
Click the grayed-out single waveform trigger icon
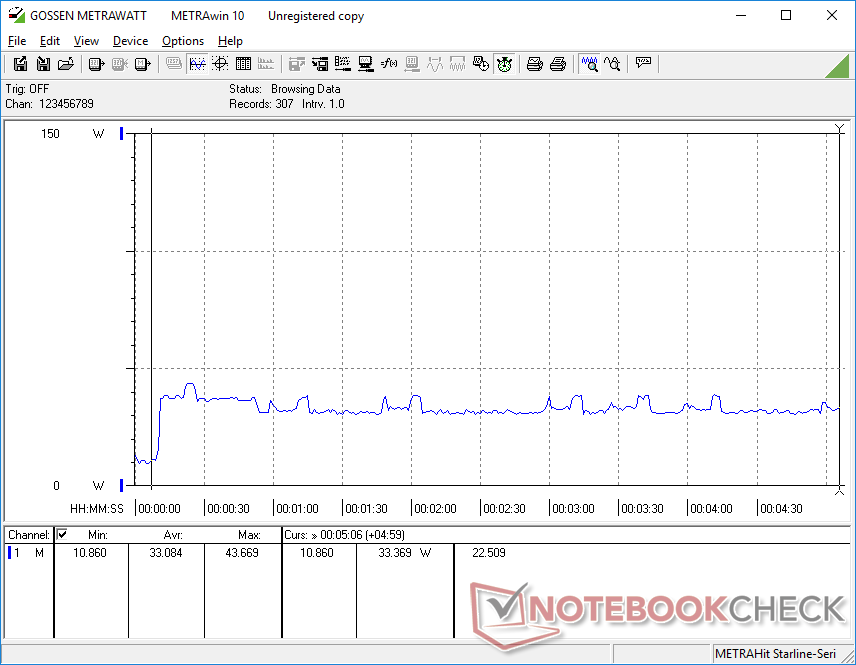[x=435, y=64]
